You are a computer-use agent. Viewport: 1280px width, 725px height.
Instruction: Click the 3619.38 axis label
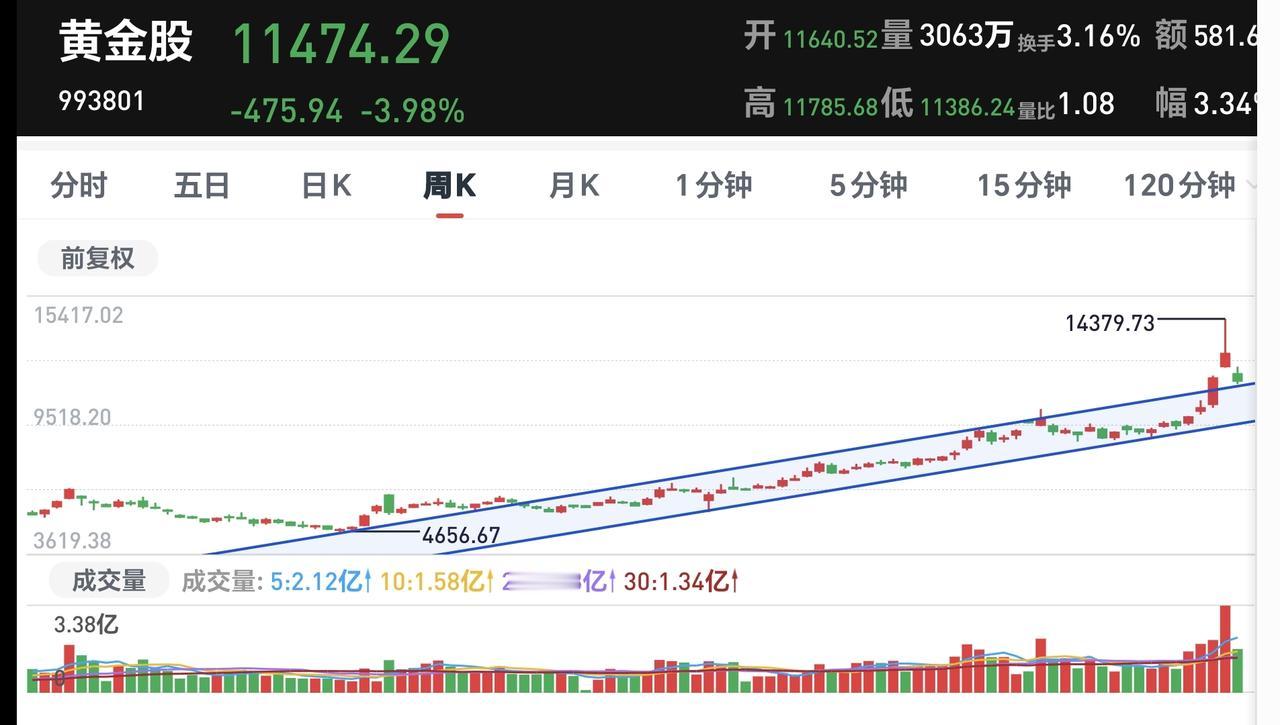coord(72,541)
